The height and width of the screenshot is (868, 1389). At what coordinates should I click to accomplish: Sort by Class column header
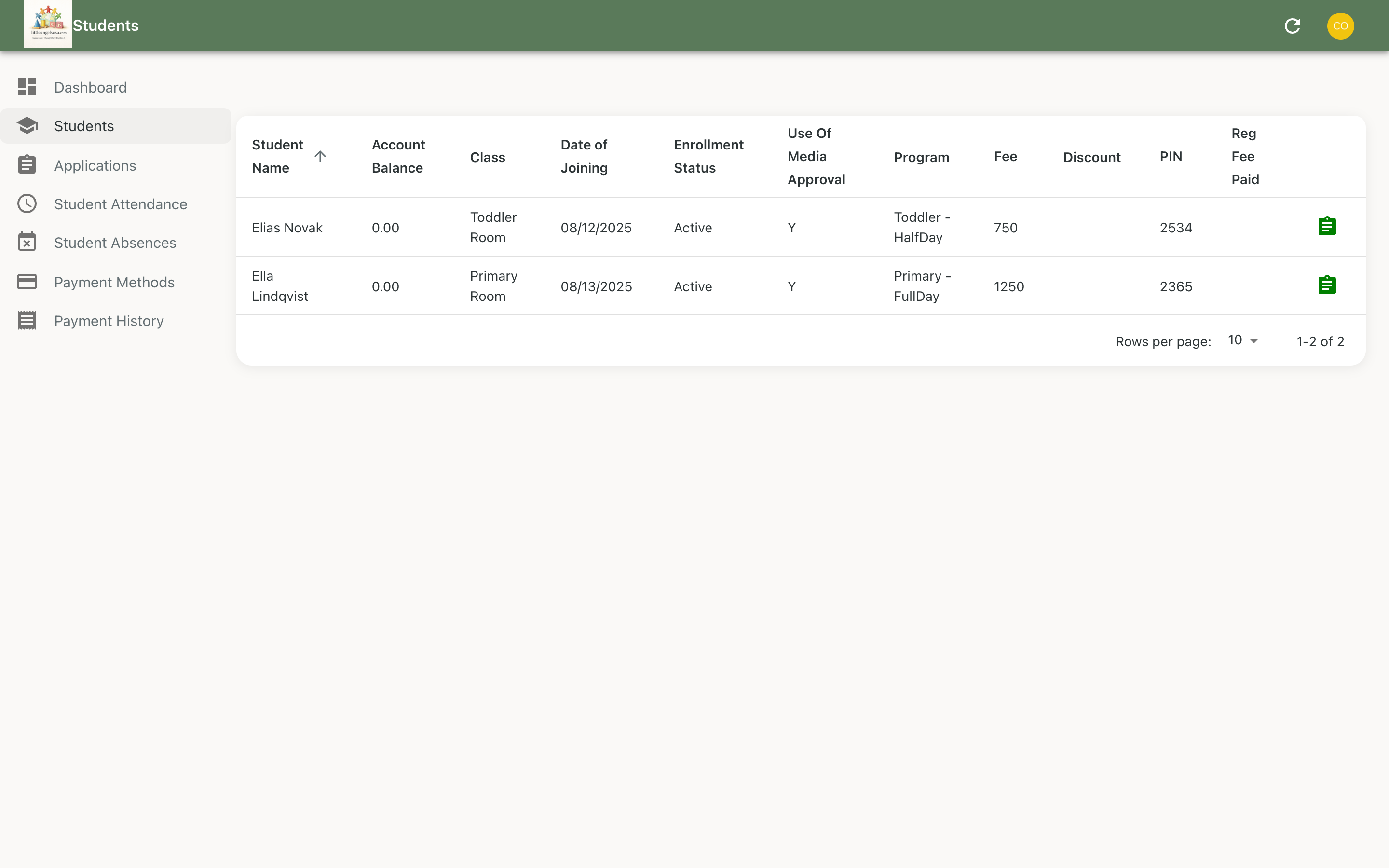tap(487, 157)
